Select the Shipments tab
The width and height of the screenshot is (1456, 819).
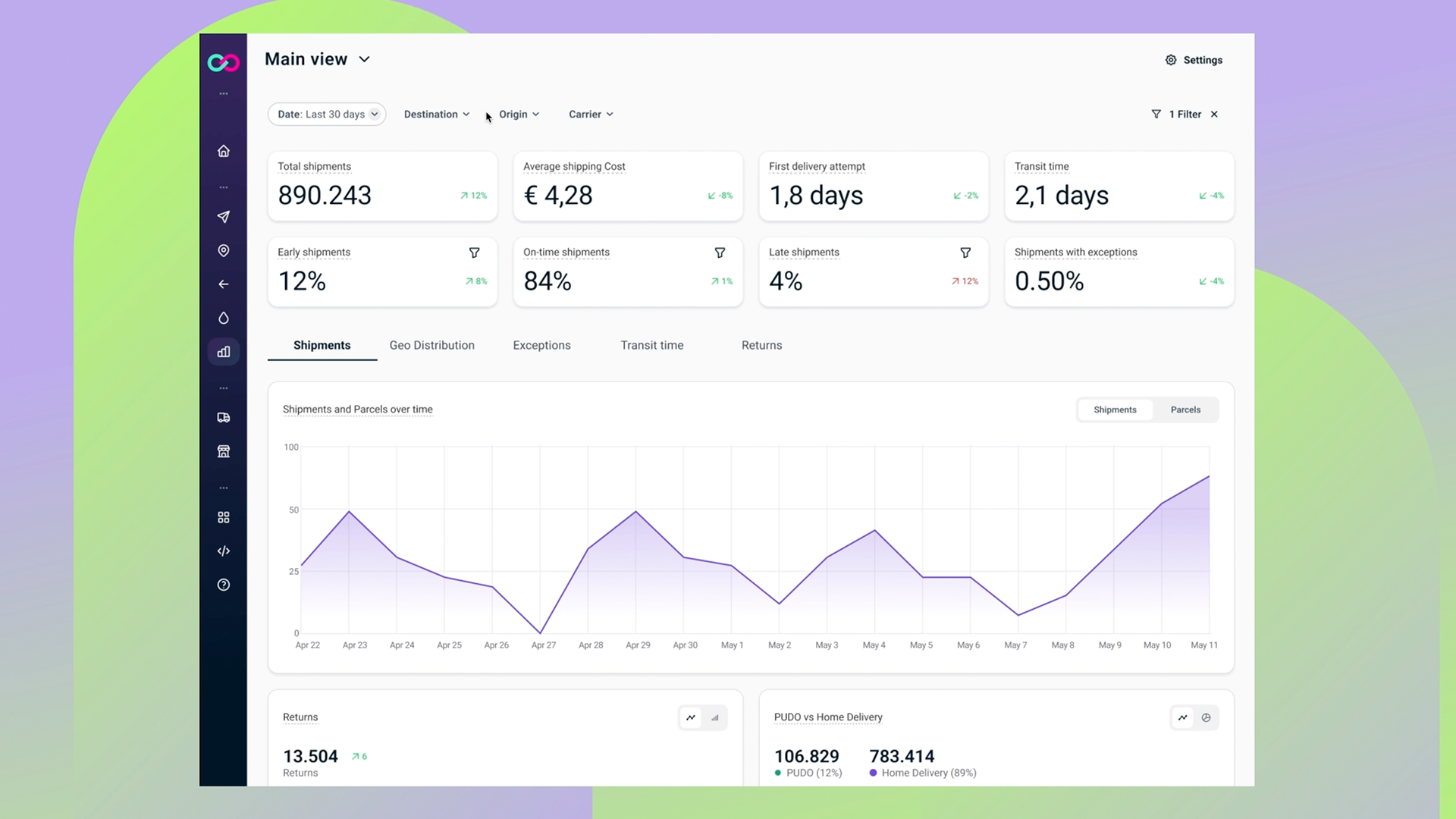coord(322,345)
